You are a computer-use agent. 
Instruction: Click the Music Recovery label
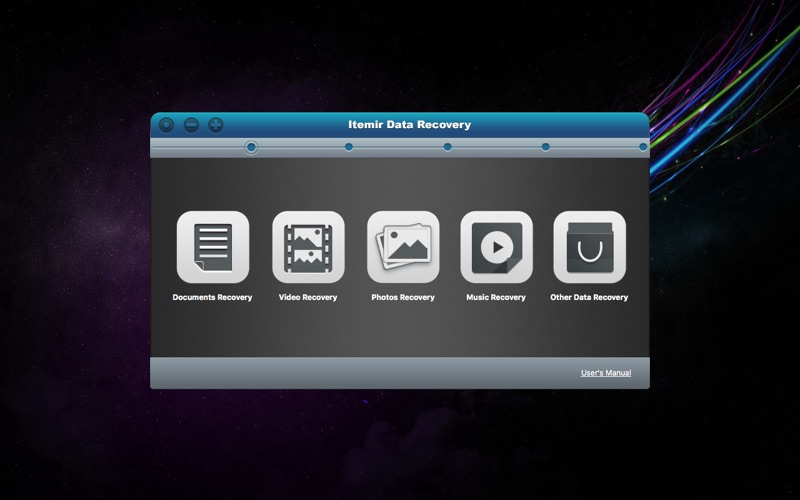(495, 297)
